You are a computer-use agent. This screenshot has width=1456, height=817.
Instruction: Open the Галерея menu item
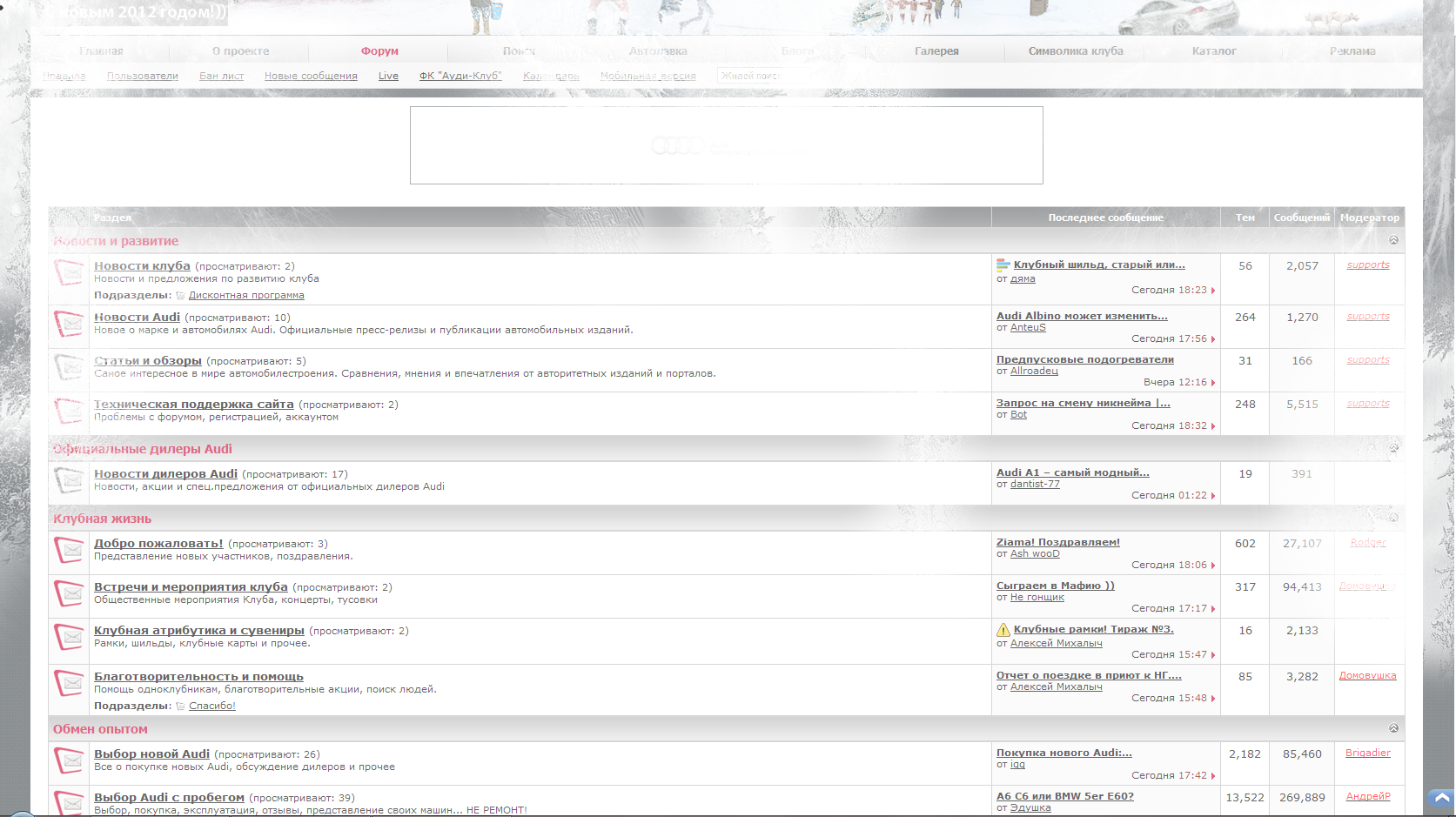pyautogui.click(x=936, y=51)
